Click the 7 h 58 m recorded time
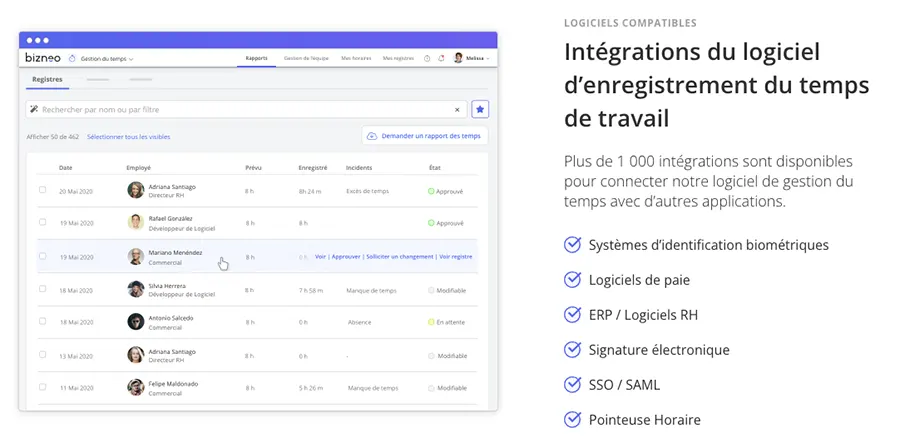Viewport: 900px width, 438px height. tap(311, 290)
